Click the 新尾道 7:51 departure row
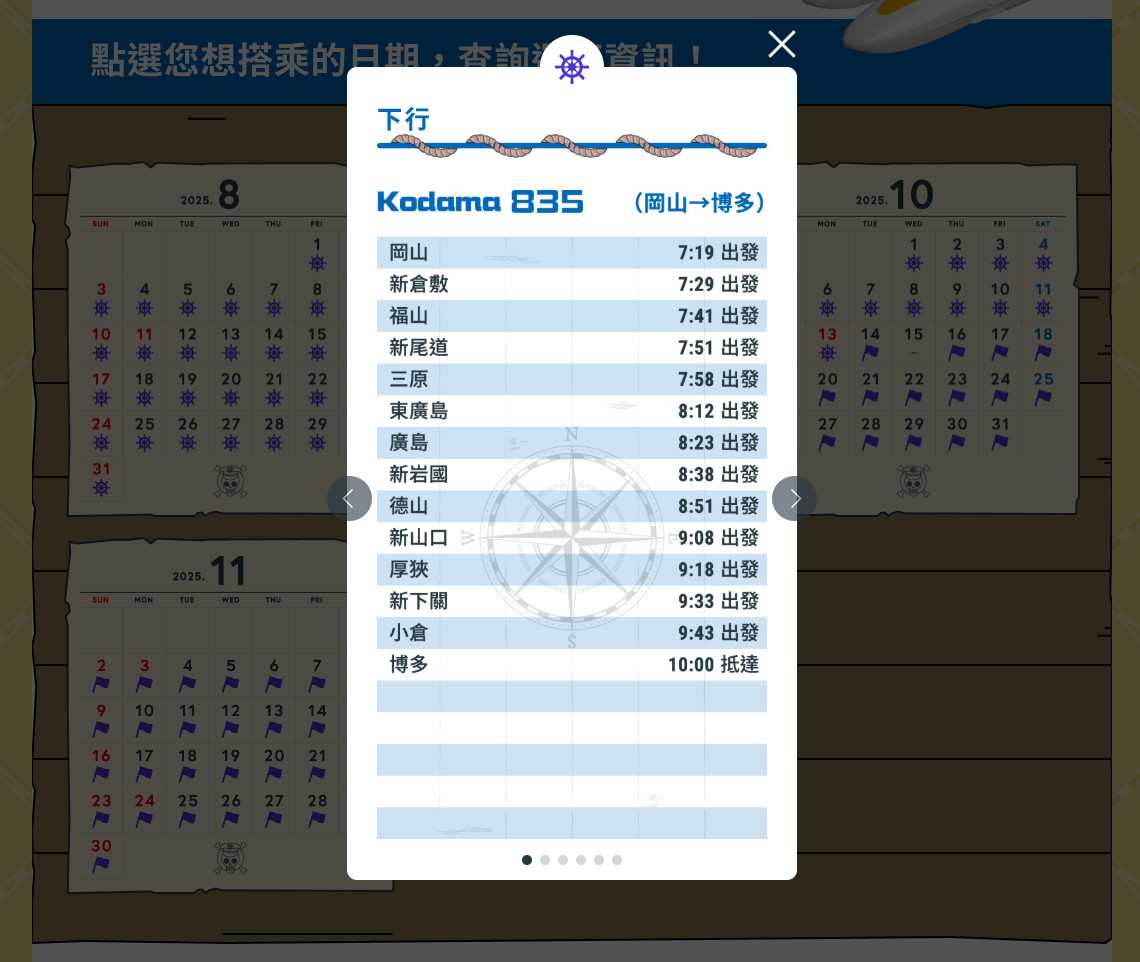1140x962 pixels. (x=571, y=348)
